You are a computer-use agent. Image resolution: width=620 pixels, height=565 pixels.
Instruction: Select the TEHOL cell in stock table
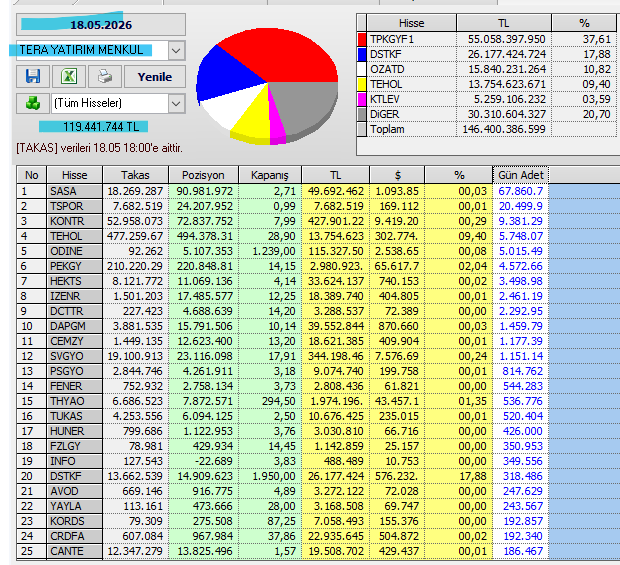[74, 236]
